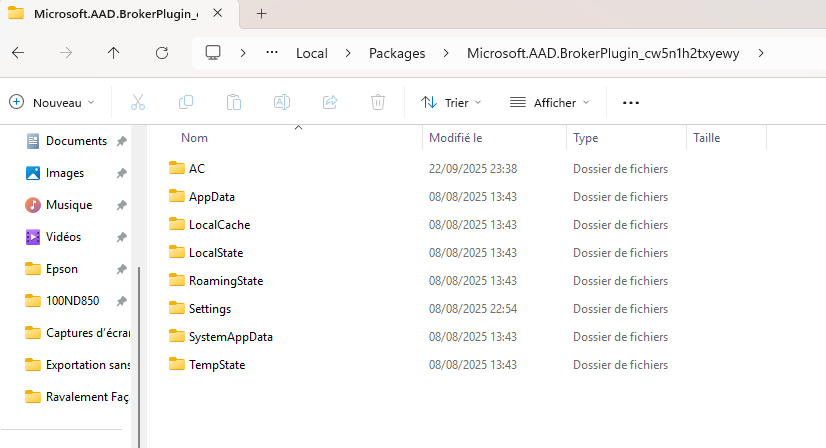
Task: Click the Paste clipboard icon
Action: [x=234, y=102]
